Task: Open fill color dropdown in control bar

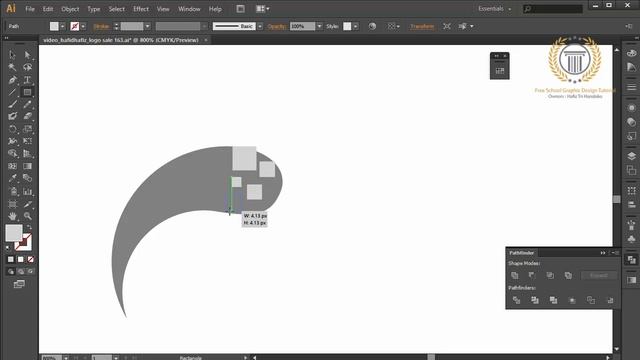Action: (63, 26)
